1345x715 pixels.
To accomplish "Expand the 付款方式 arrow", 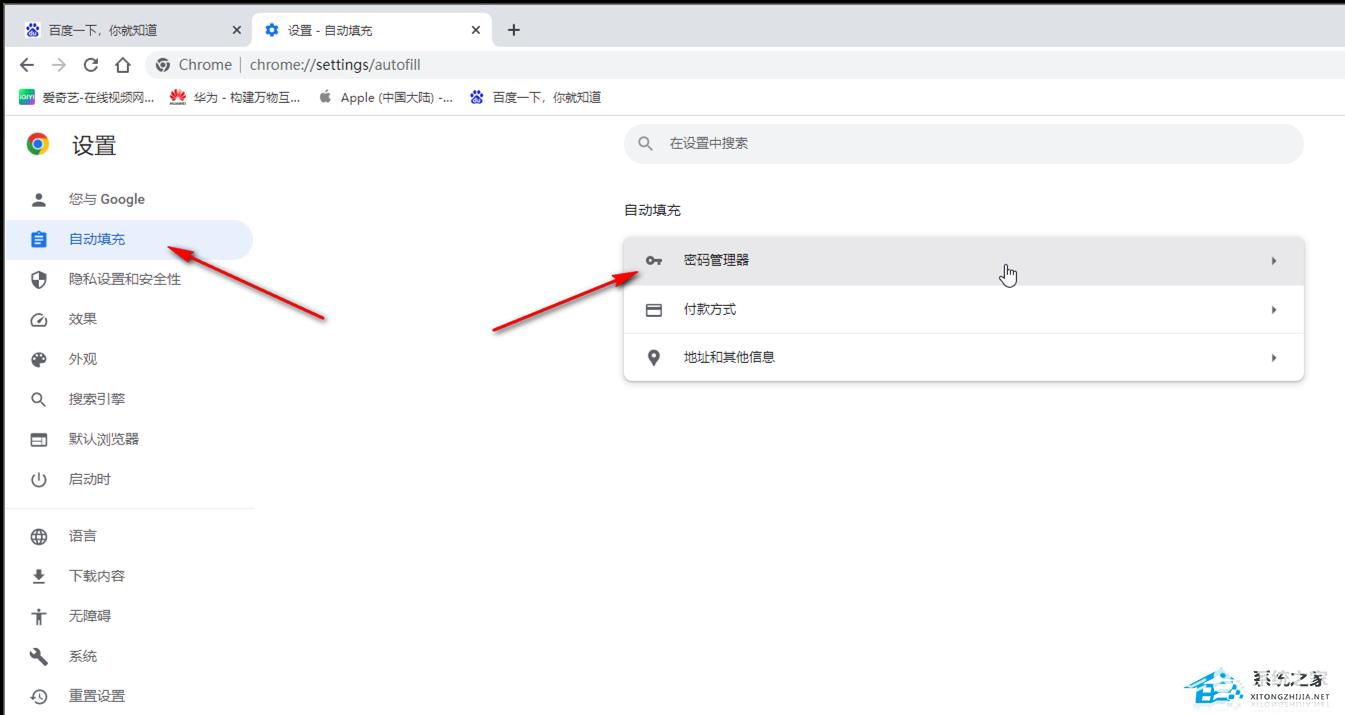I will (1274, 310).
